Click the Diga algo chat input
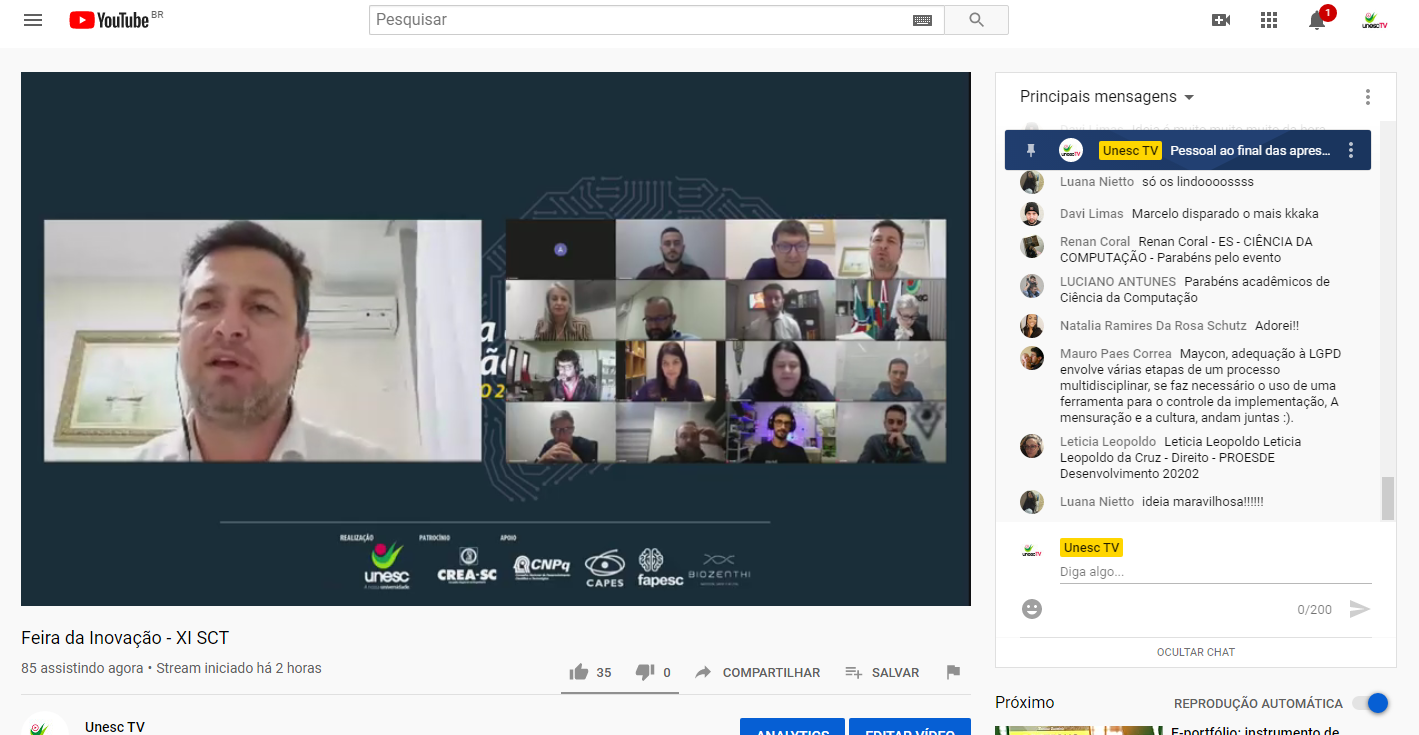Screen dimensions: 1419x735 pyautogui.click(x=1214, y=572)
